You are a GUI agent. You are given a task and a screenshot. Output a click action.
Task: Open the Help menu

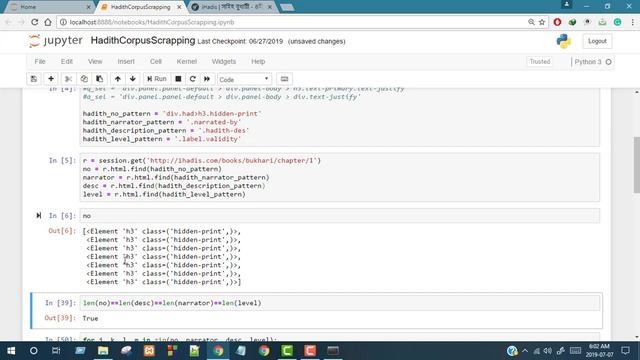(258, 62)
